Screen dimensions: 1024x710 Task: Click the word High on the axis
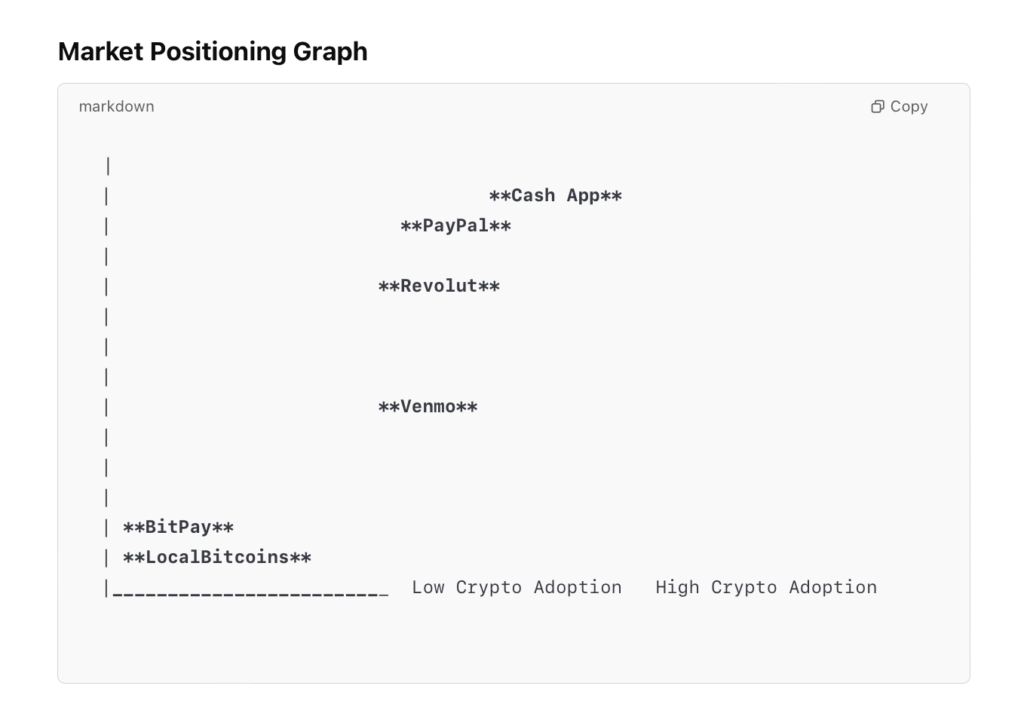coord(677,587)
